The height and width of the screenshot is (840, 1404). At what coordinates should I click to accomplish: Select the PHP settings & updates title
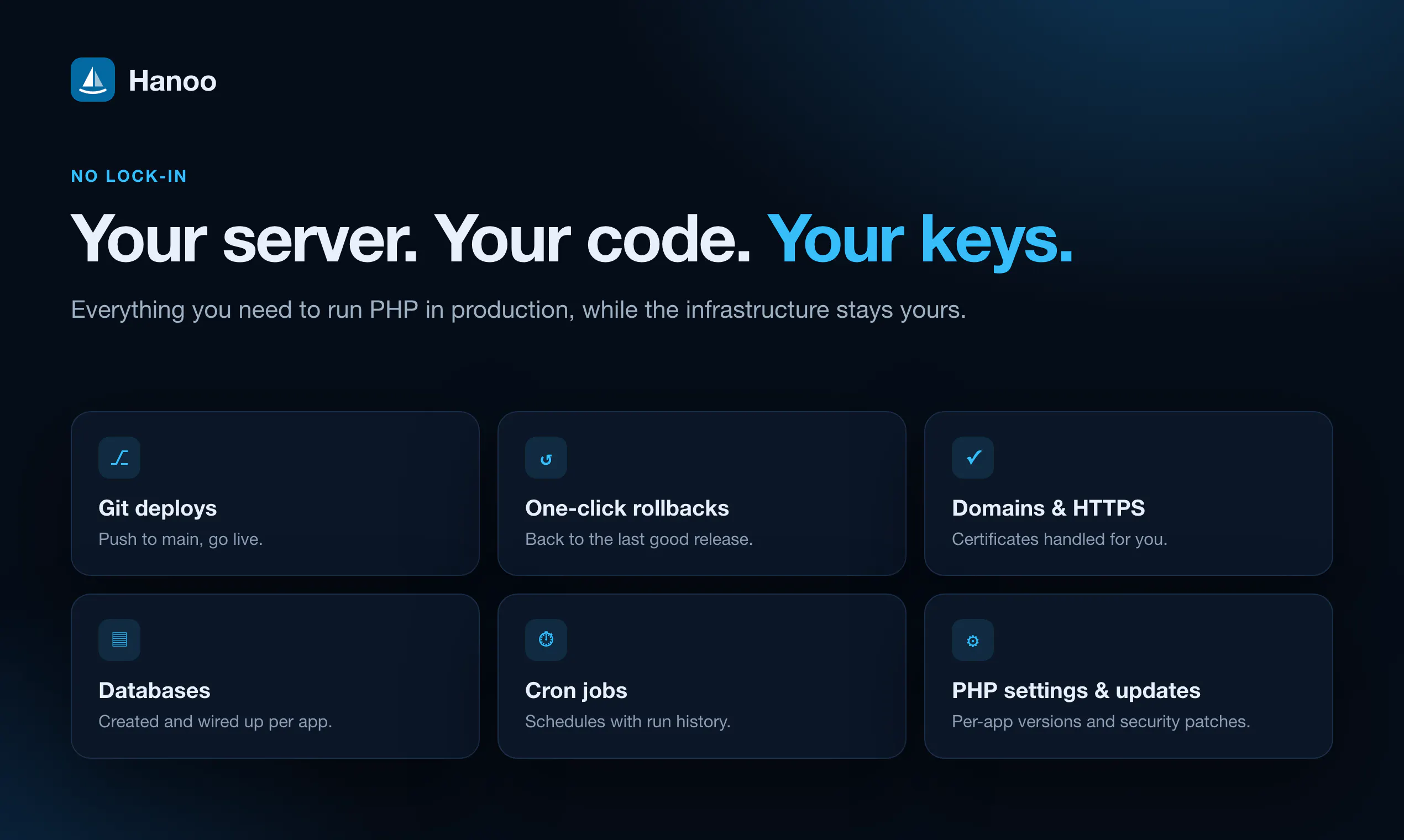1076,691
